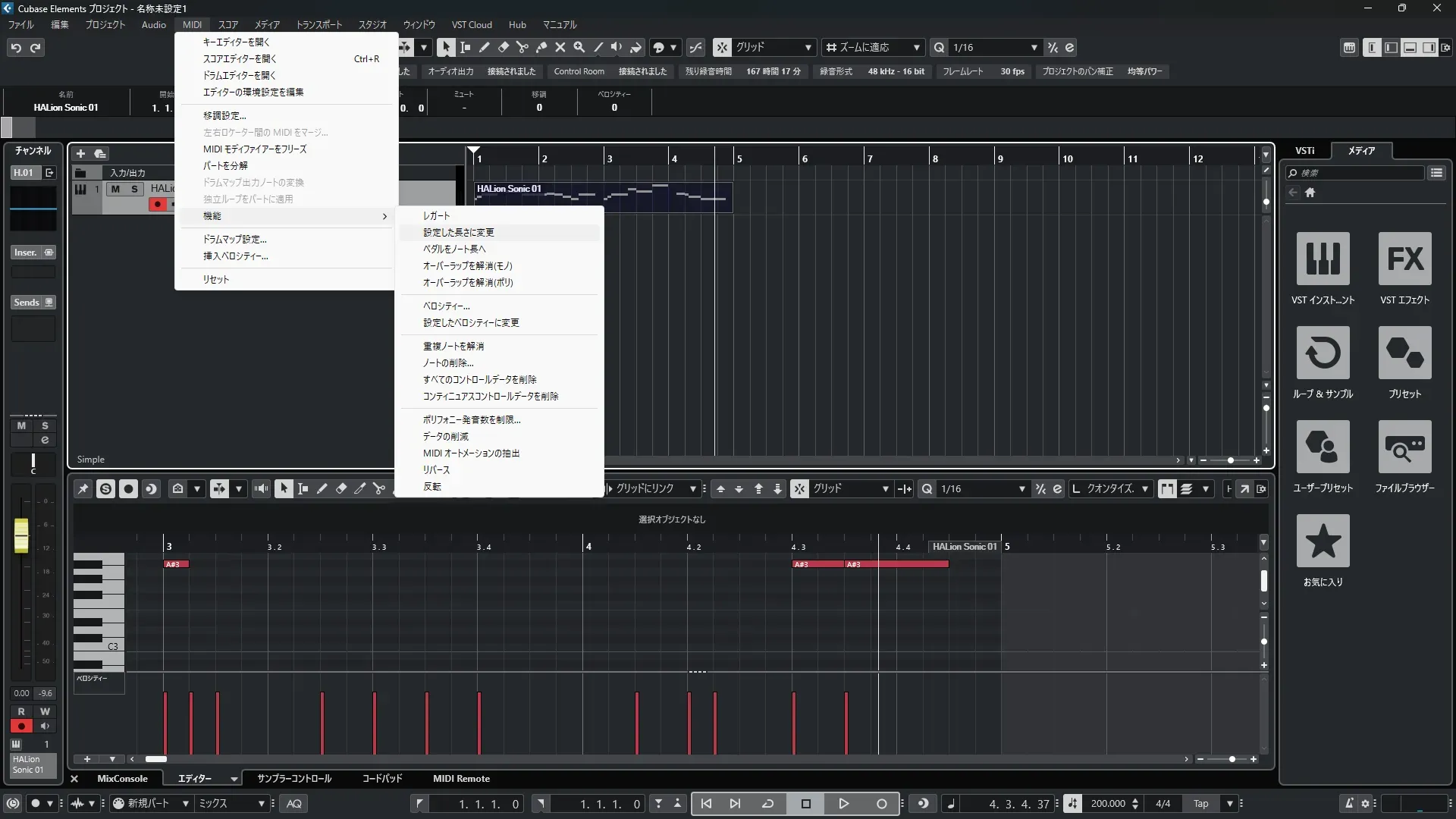Screen dimensions: 1456x819
Task: Open the Loops & Samples tile
Action: pyautogui.click(x=1323, y=353)
